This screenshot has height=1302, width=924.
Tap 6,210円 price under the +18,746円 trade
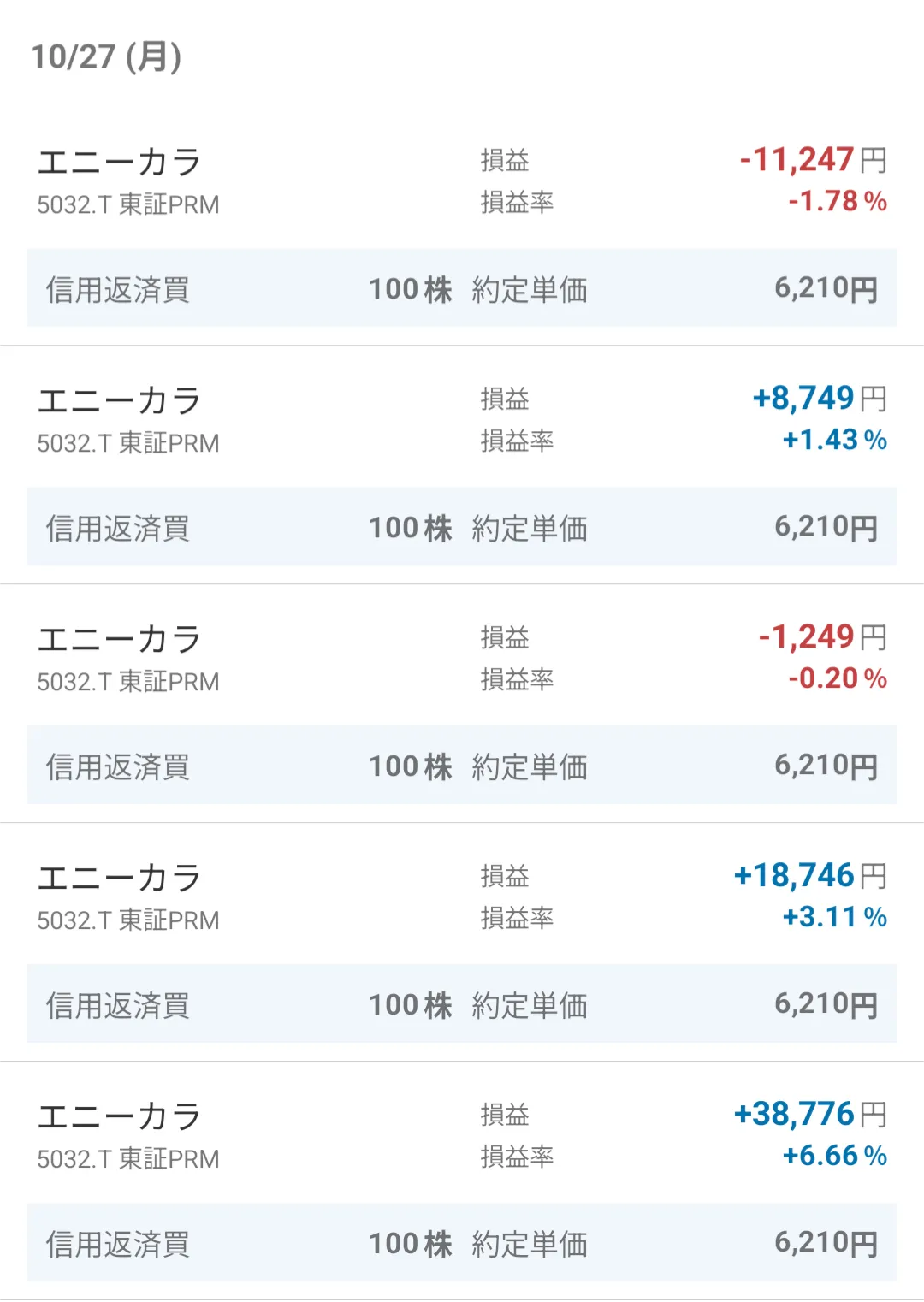click(x=826, y=1005)
